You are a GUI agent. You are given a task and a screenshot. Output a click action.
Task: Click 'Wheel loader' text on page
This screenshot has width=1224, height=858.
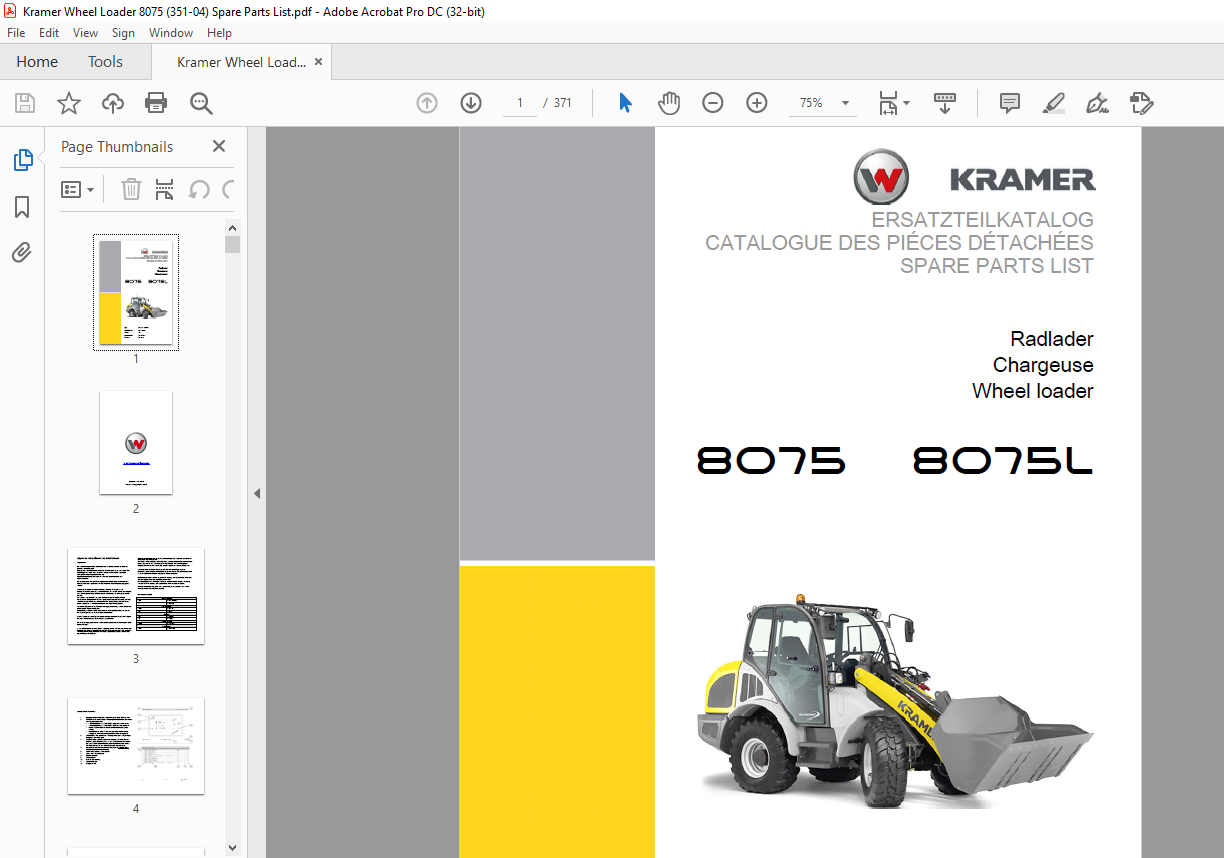pyautogui.click(x=1033, y=391)
